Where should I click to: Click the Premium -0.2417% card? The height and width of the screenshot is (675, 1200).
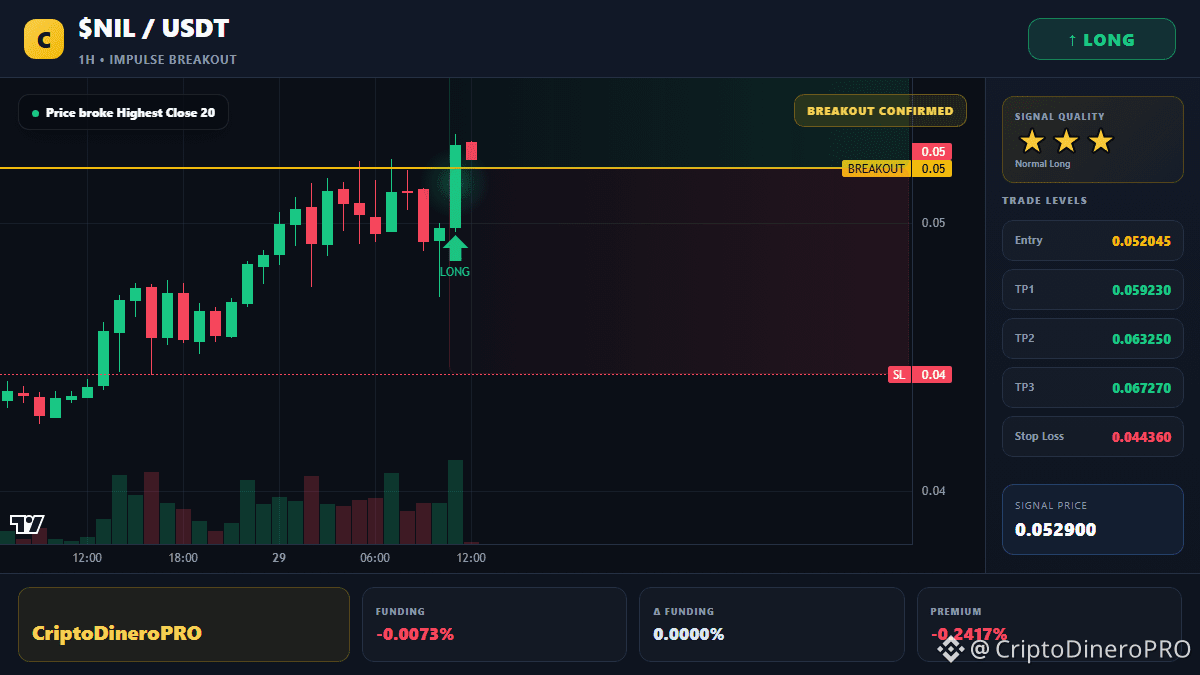tap(1049, 624)
